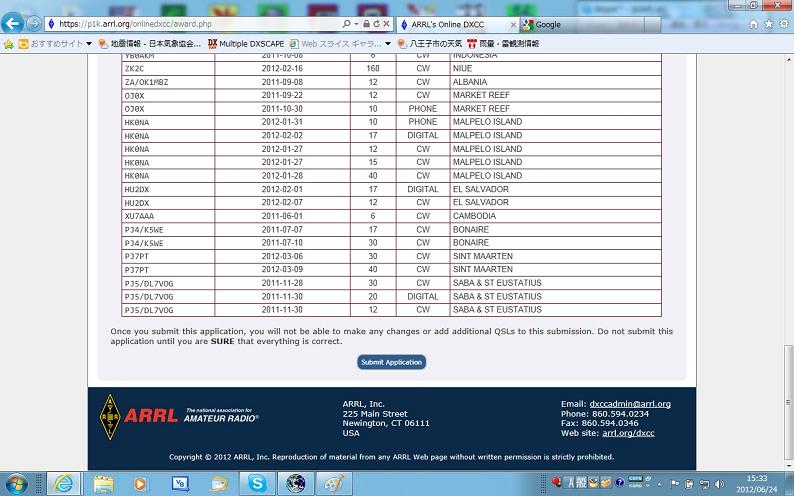Click PJ7PT row dated 2012-03-09

click(x=391, y=270)
